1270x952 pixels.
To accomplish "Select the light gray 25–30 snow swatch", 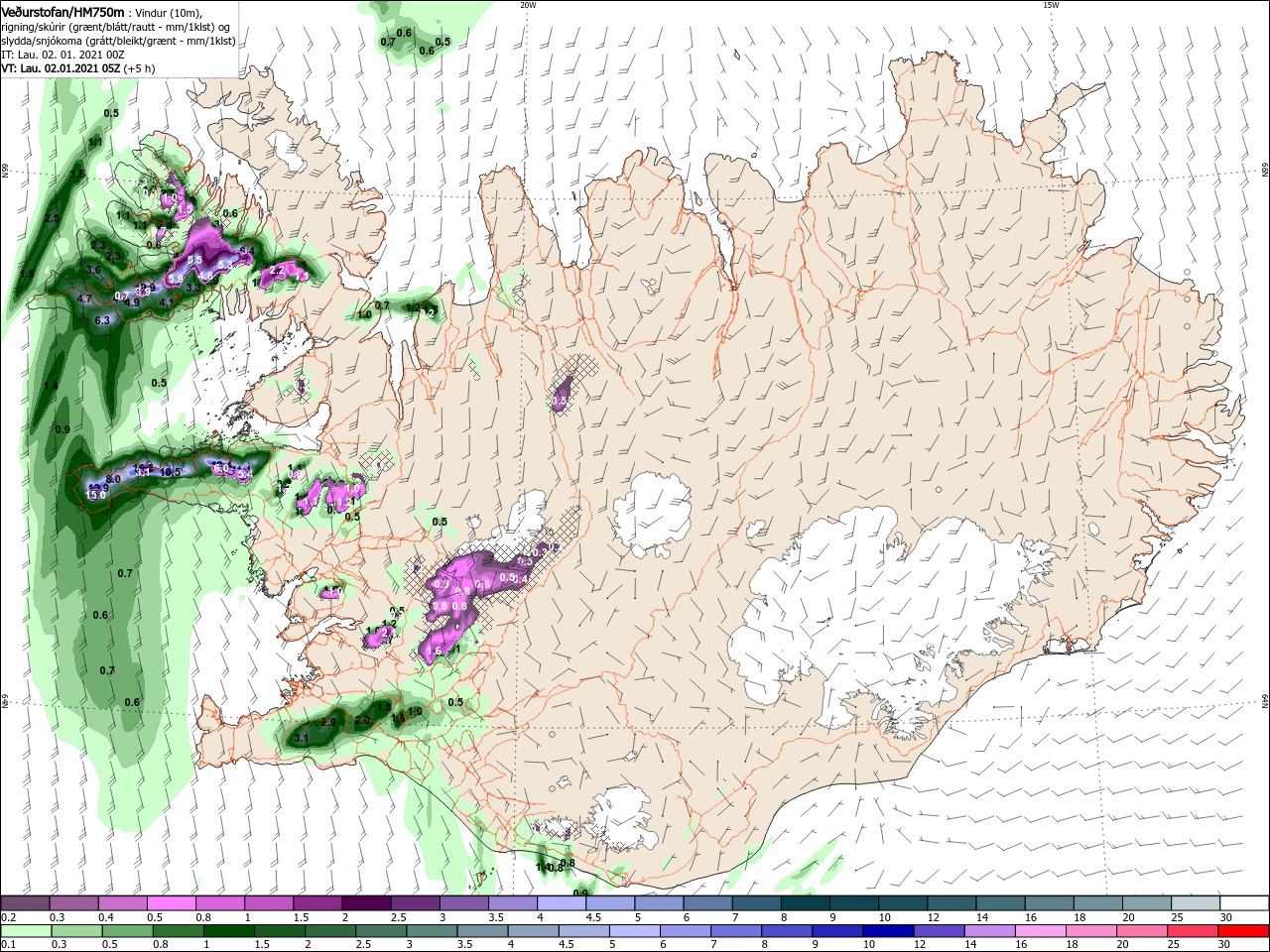I will coord(1196,903).
